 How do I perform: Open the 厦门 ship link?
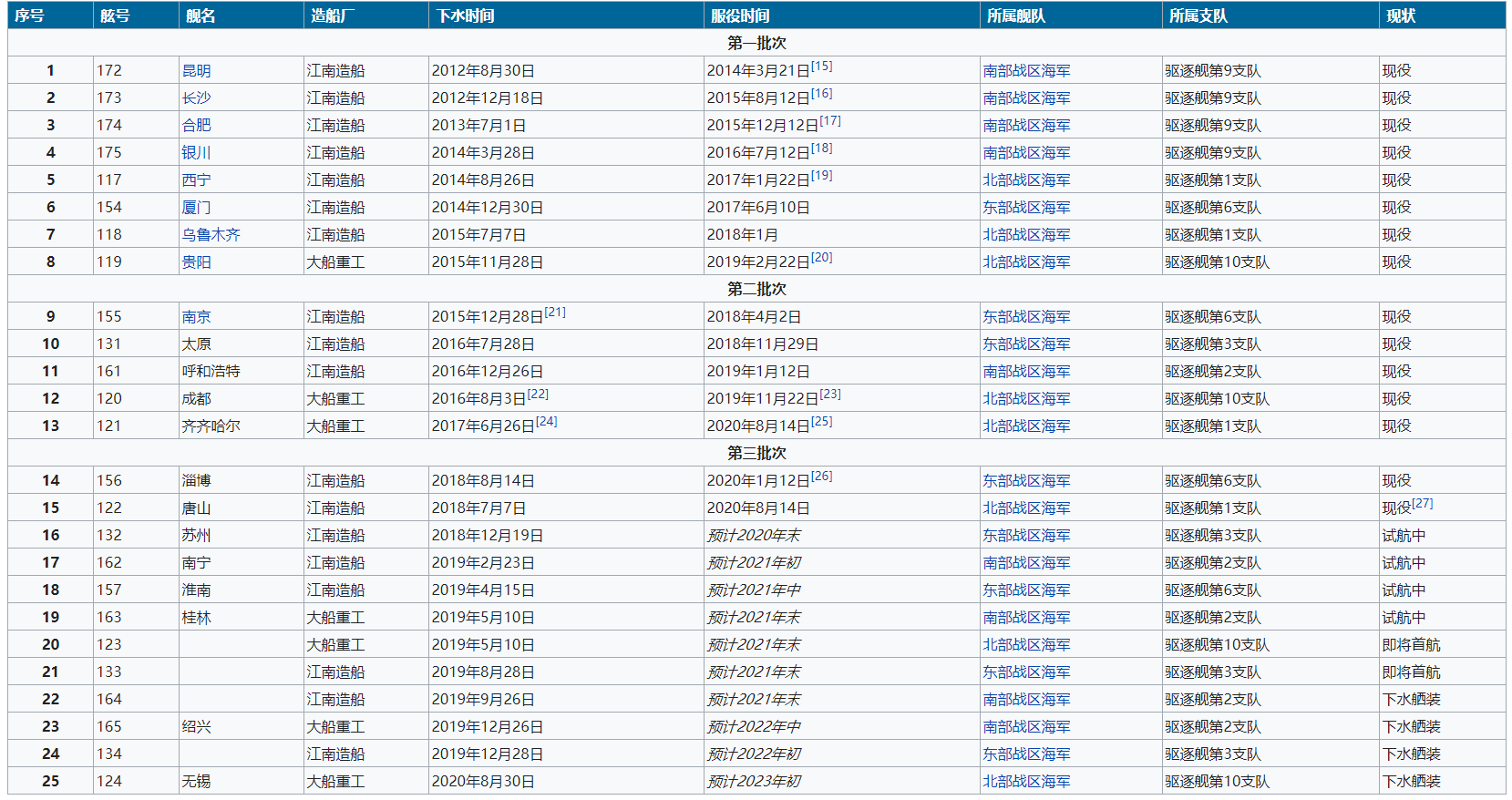click(196, 208)
